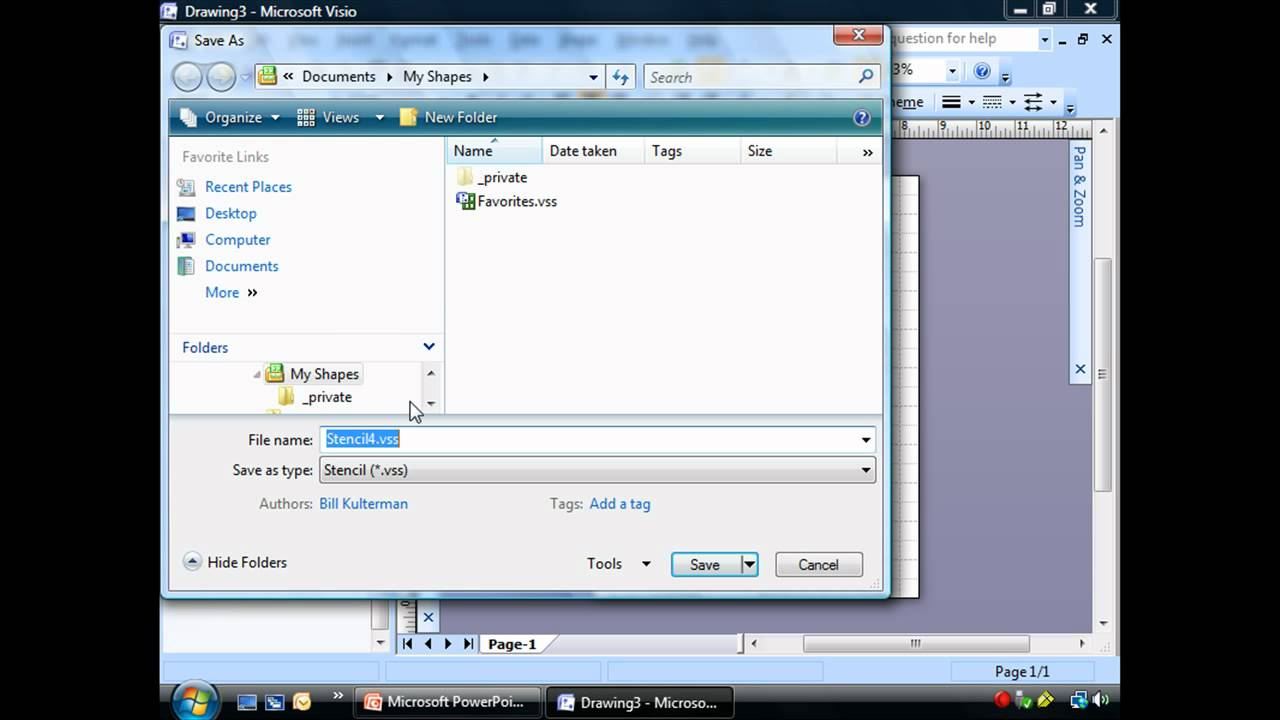The height and width of the screenshot is (720, 1280).
Task: Go to previous page in Visio
Action: click(x=428, y=644)
